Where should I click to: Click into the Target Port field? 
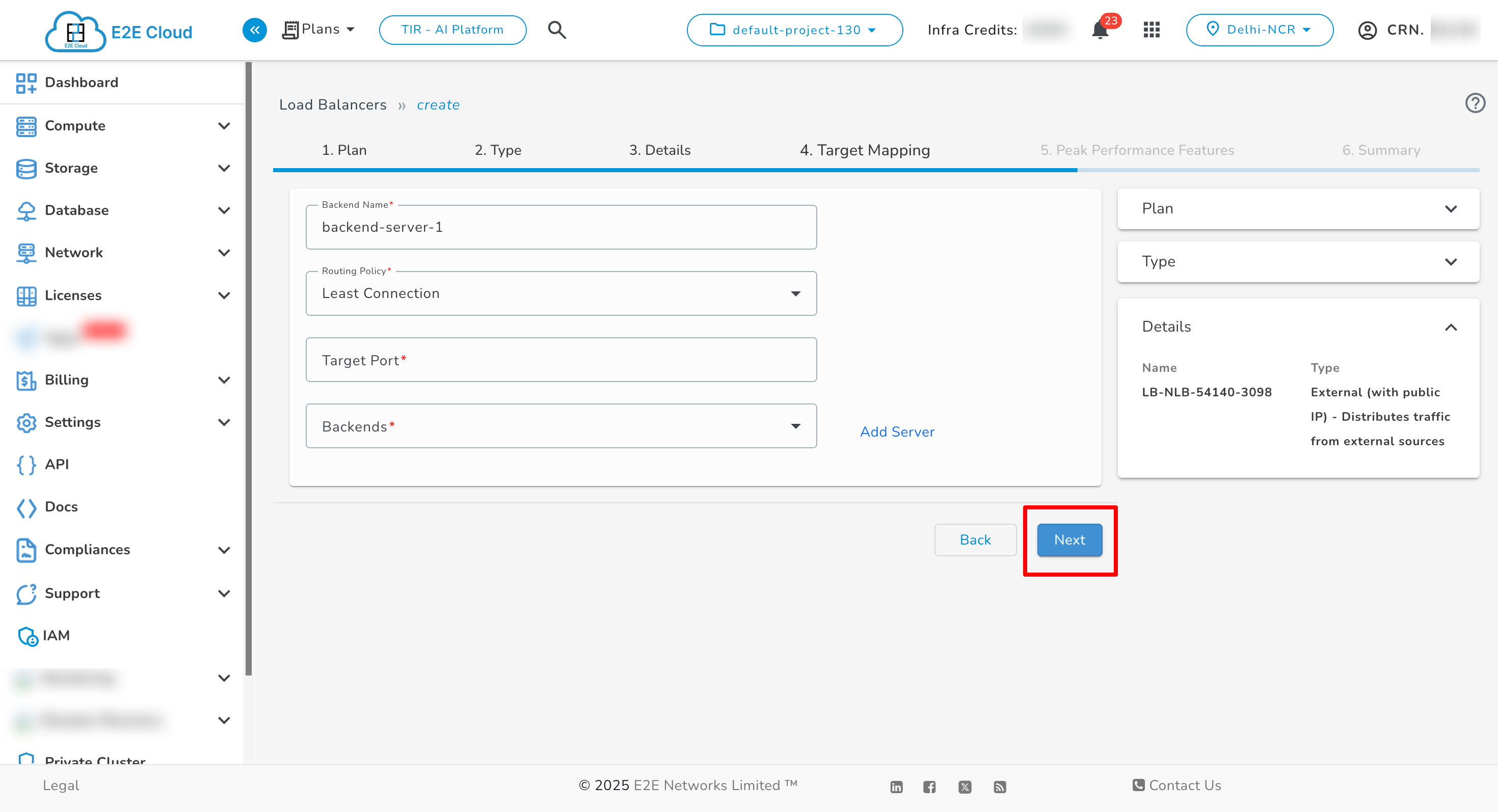[560, 360]
